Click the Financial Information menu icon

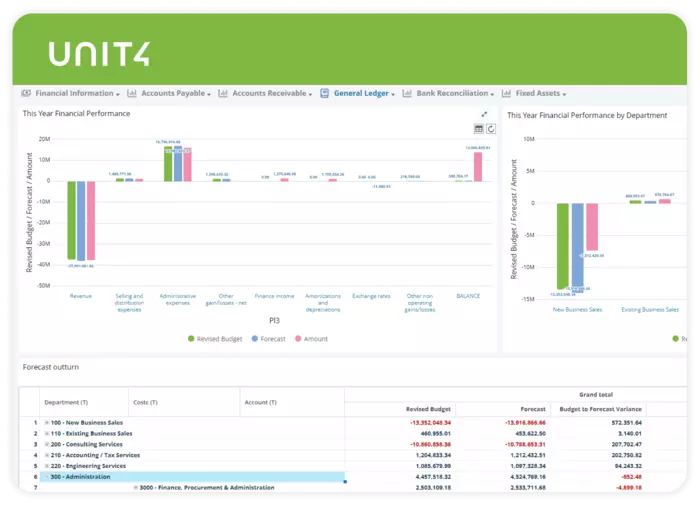28,93
